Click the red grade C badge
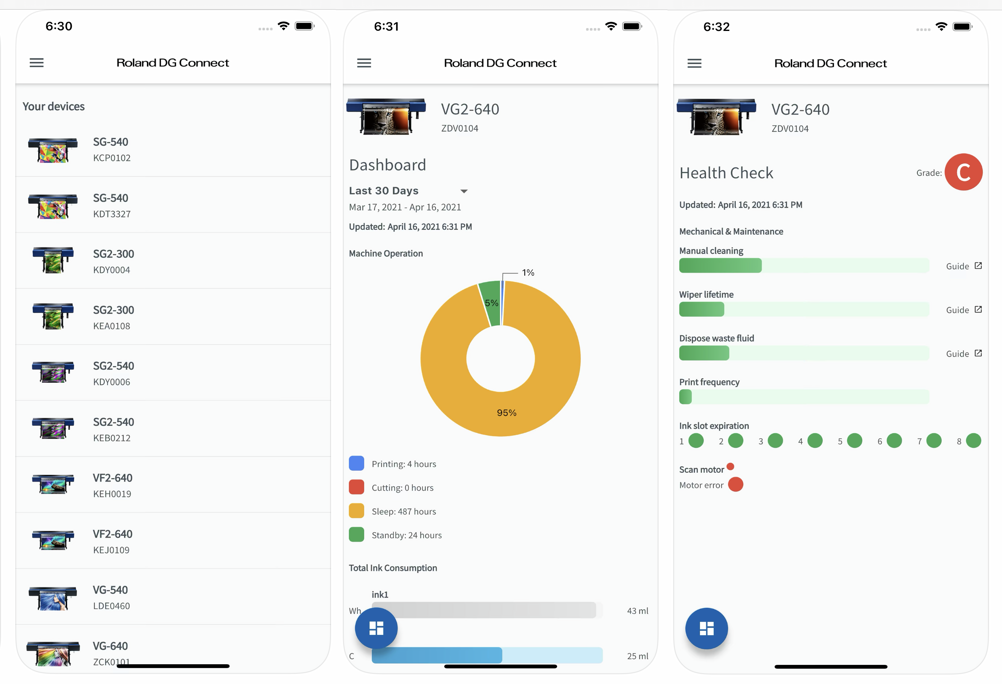1002x684 pixels. click(x=964, y=172)
